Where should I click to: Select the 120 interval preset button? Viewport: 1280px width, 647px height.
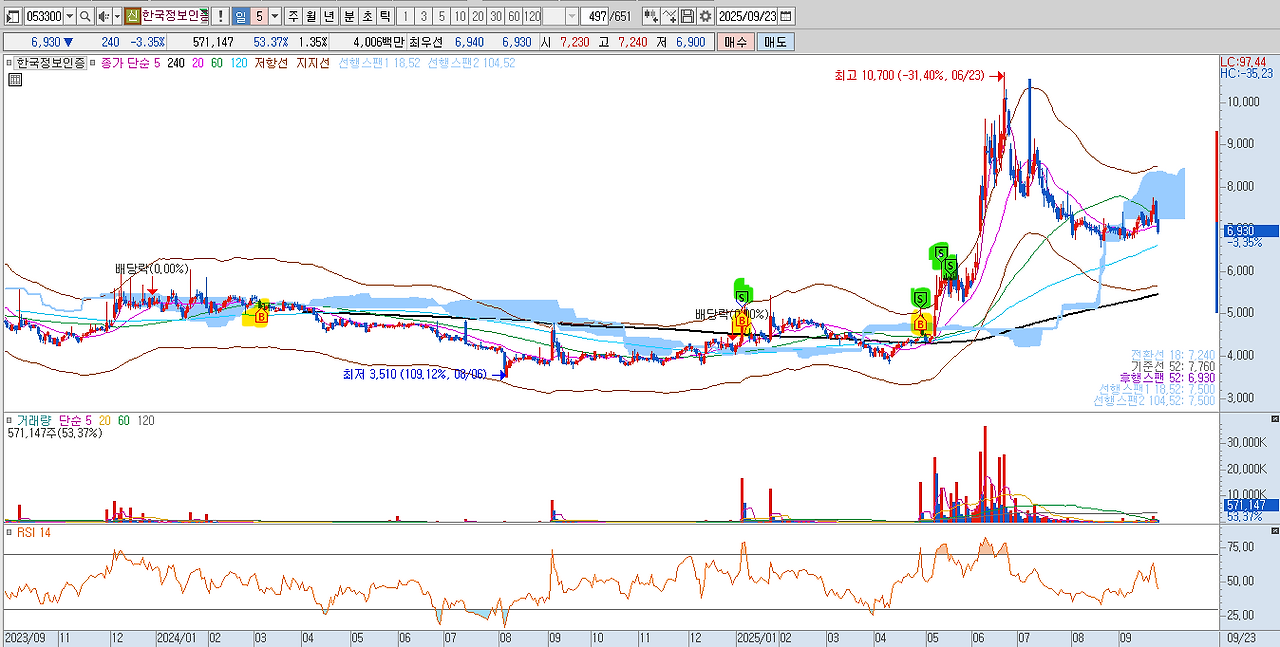(x=533, y=16)
